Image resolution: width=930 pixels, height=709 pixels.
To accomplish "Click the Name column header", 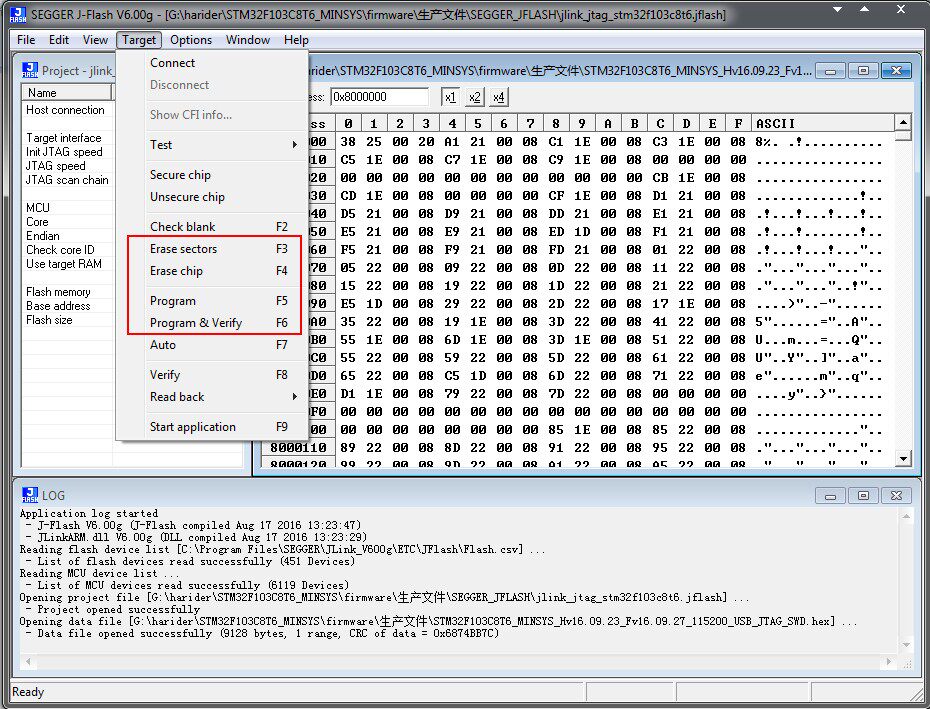I will [x=66, y=93].
